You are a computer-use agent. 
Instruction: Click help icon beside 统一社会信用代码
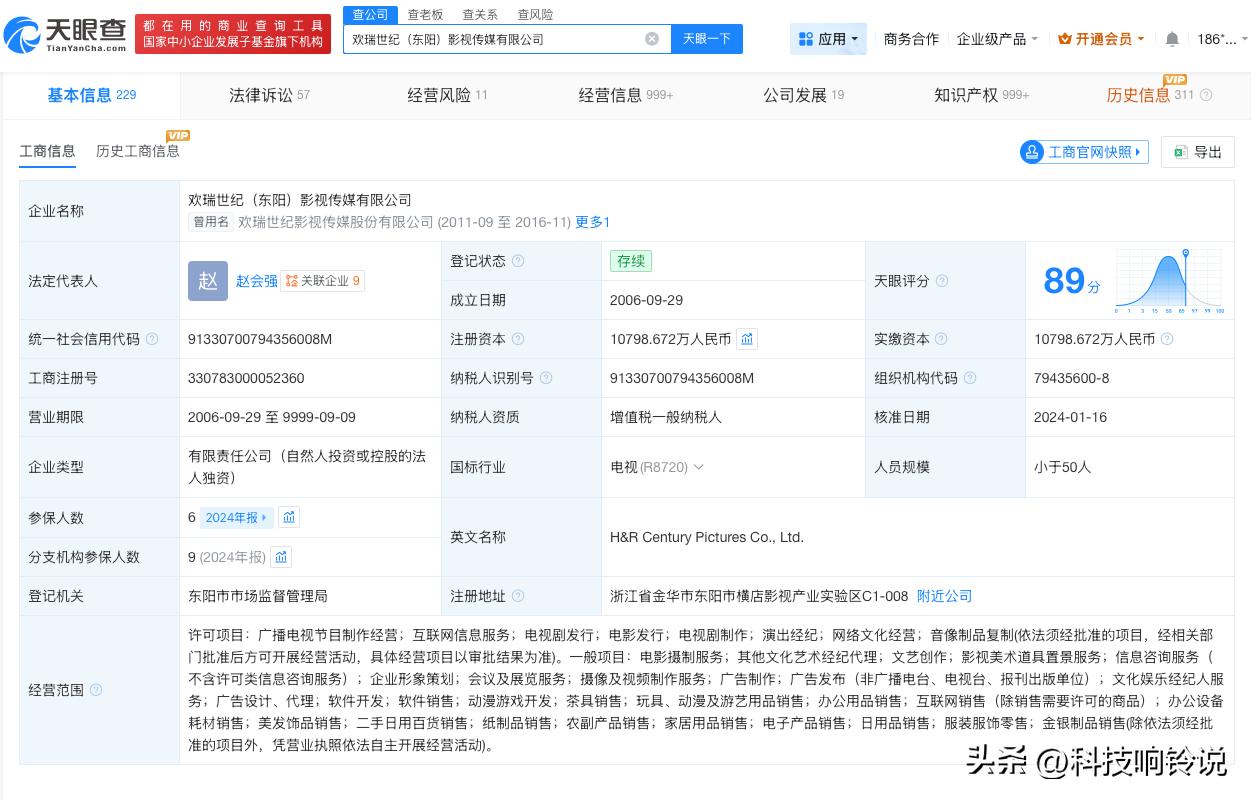pos(152,339)
